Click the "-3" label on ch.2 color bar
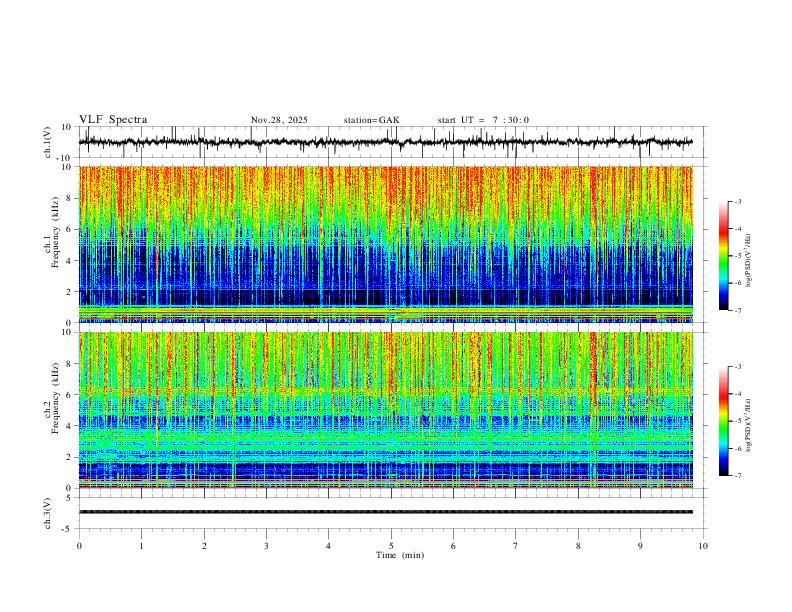Viewport: 792px width, 612px height. 738,367
